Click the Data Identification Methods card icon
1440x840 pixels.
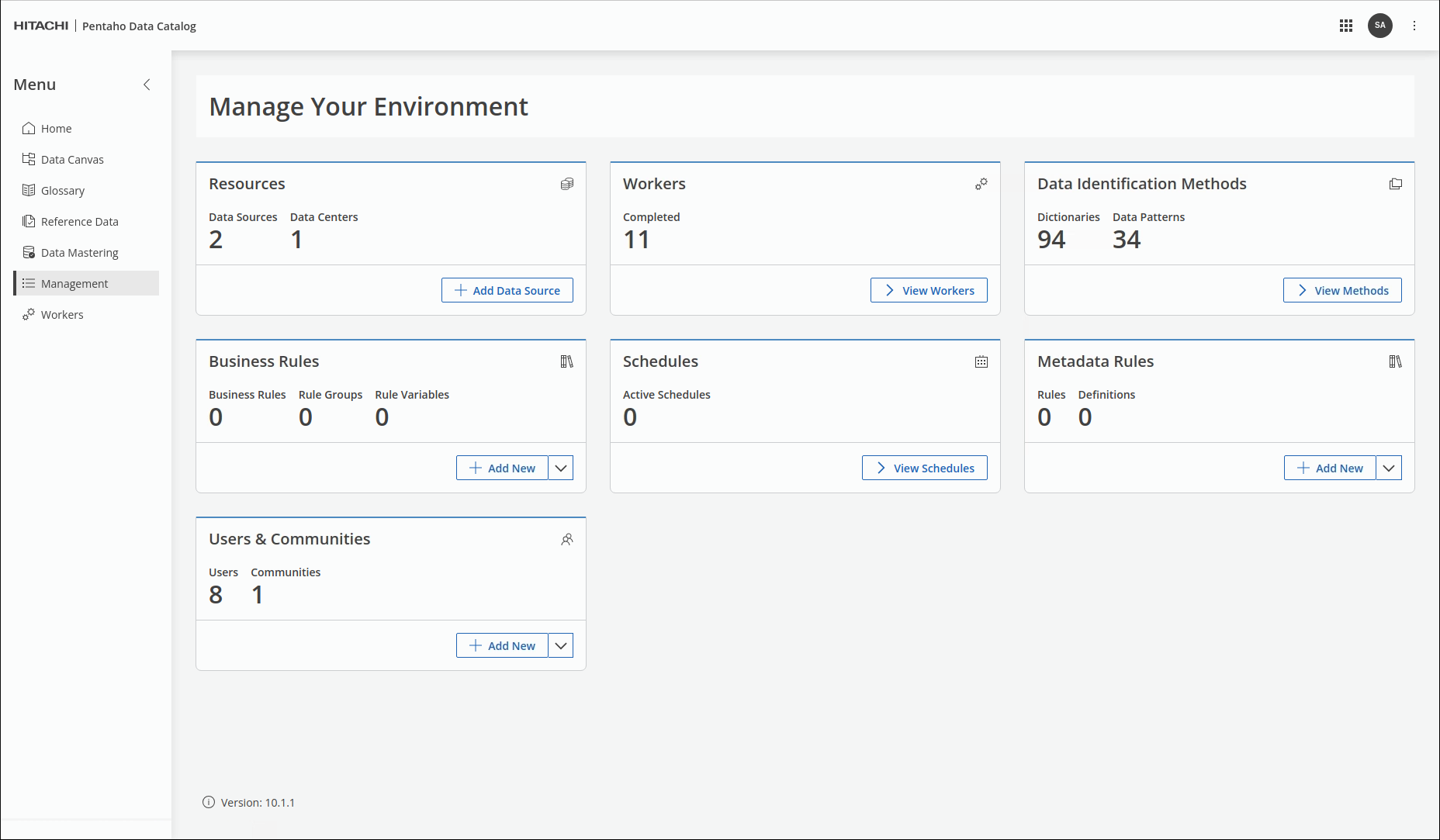click(x=1395, y=184)
